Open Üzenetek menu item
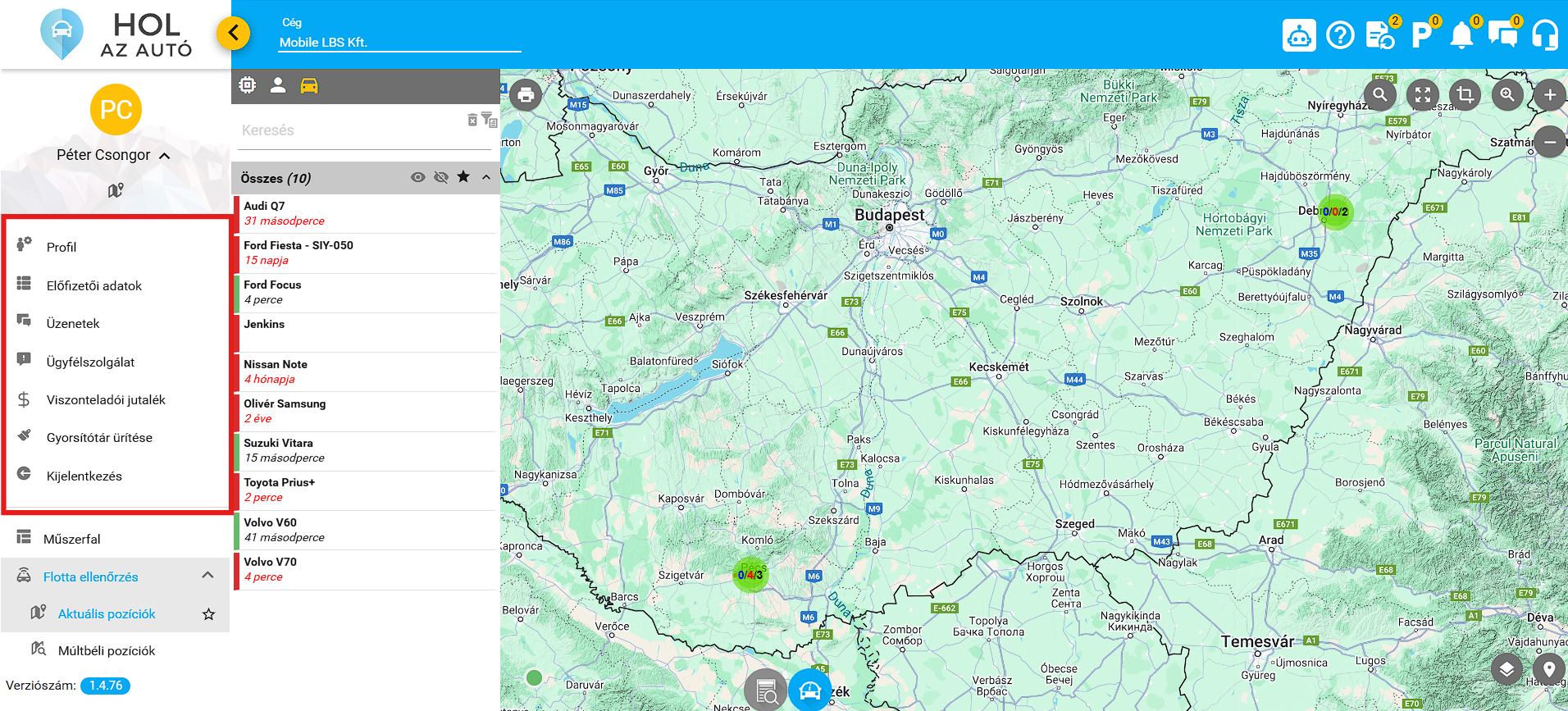Image resolution: width=1568 pixels, height=711 pixels. [73, 324]
